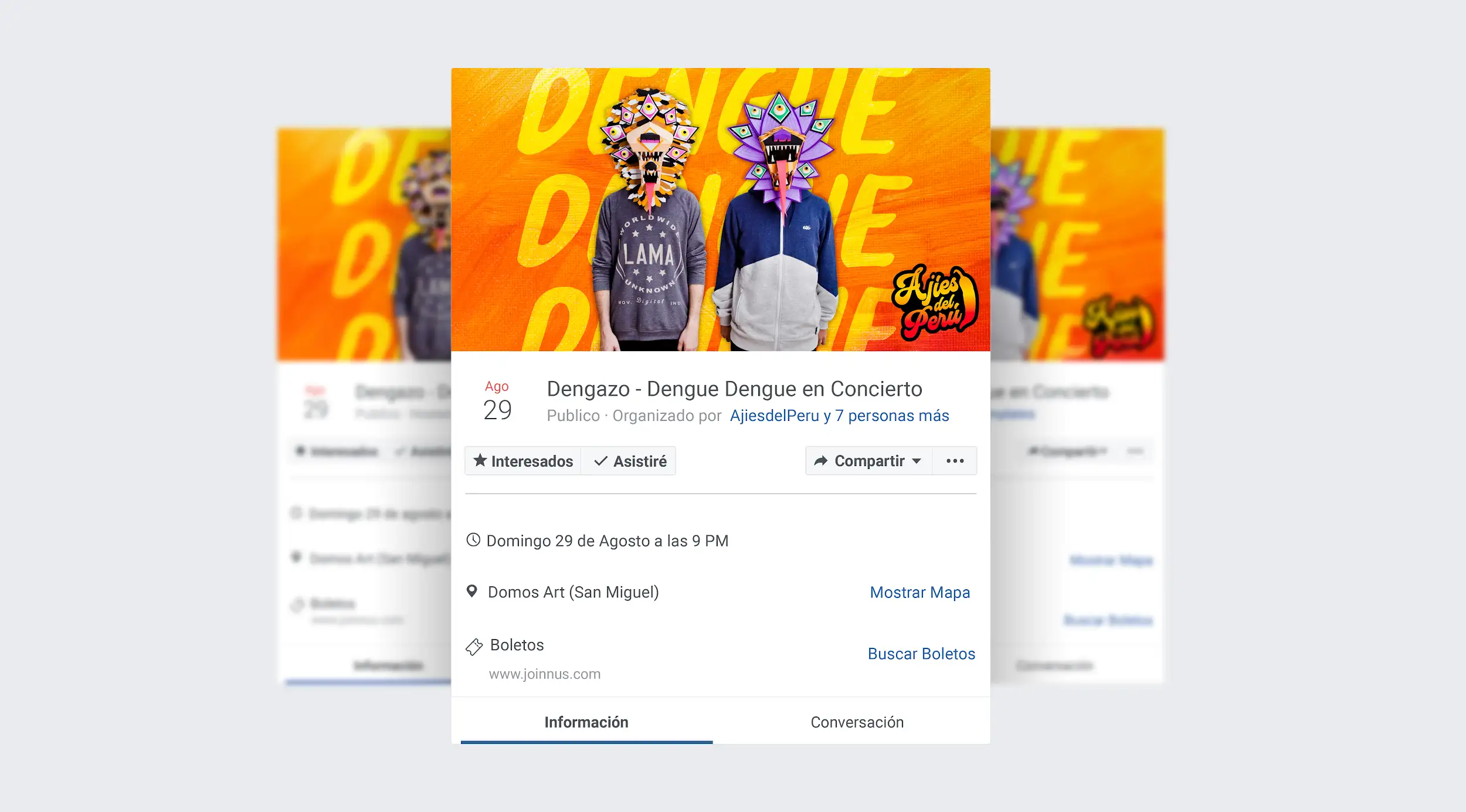Click the Buscar Boletos link
Screen dimensions: 1466x812
[x=921, y=654]
